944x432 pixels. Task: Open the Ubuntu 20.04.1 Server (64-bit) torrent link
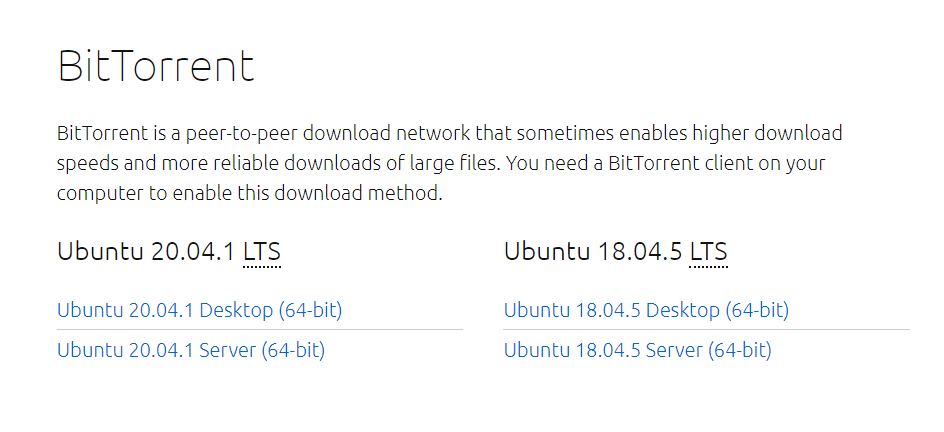(x=191, y=350)
